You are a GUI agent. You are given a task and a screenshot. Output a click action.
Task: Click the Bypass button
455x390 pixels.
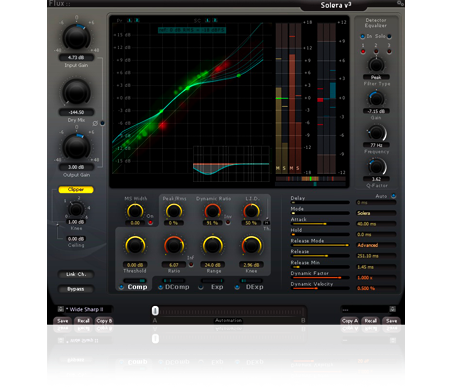[76, 289]
